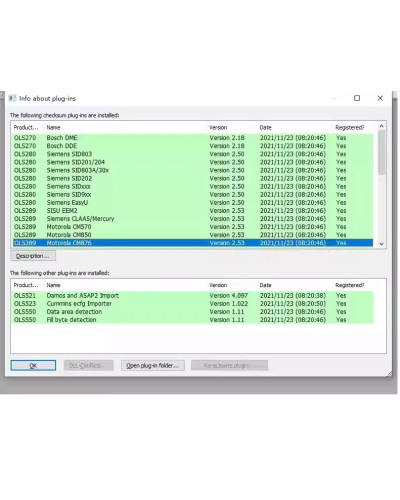
Task: Click the disabled DLL Conflicts button
Action: [x=88, y=365]
